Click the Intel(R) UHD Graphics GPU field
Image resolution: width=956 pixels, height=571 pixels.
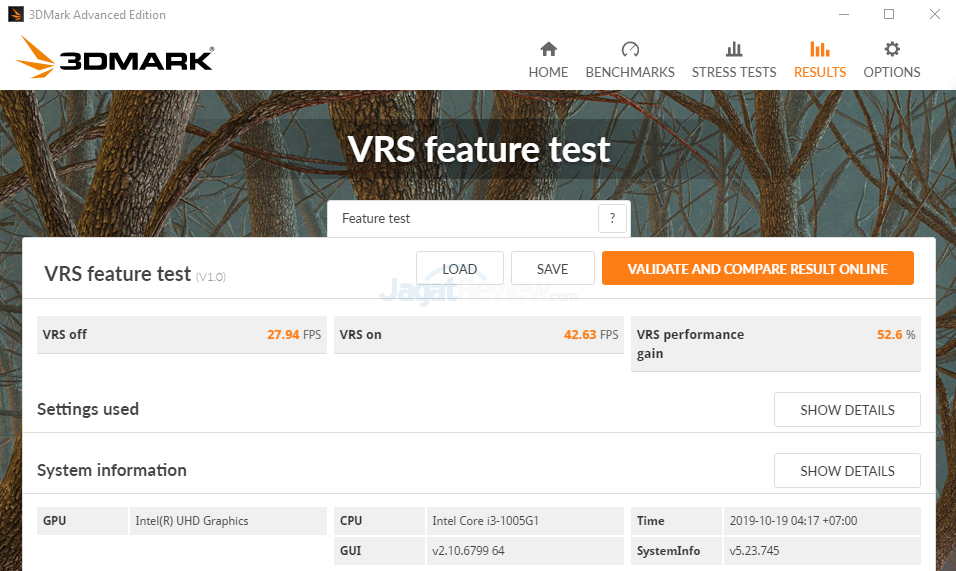tap(227, 521)
